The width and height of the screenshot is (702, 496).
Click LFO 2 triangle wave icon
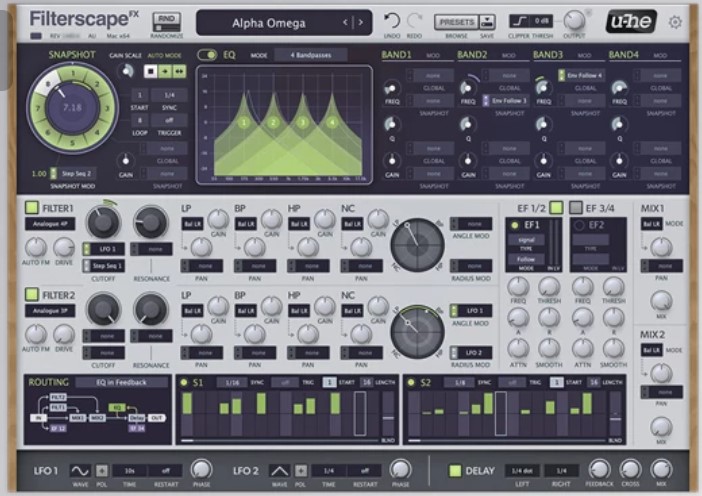pyautogui.click(x=279, y=471)
